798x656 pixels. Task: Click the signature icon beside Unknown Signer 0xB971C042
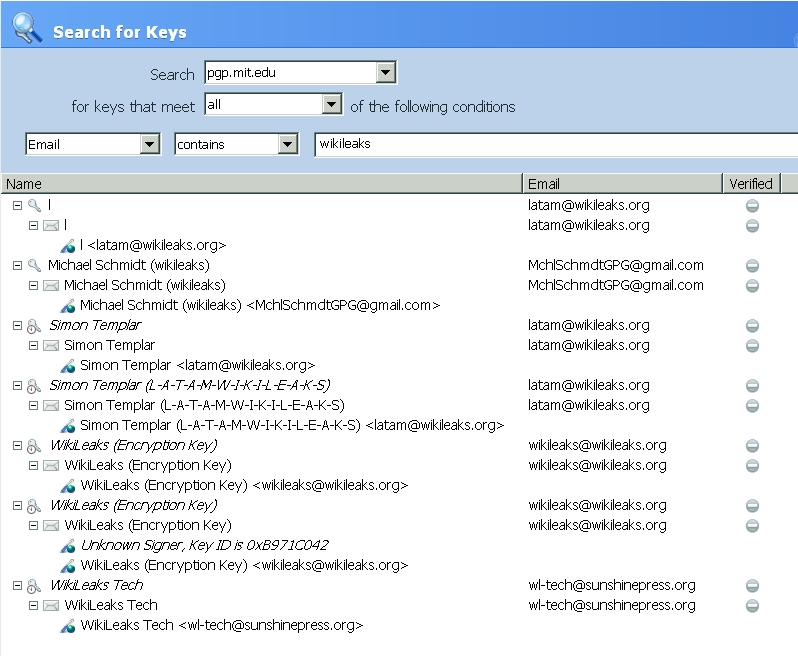(x=68, y=546)
